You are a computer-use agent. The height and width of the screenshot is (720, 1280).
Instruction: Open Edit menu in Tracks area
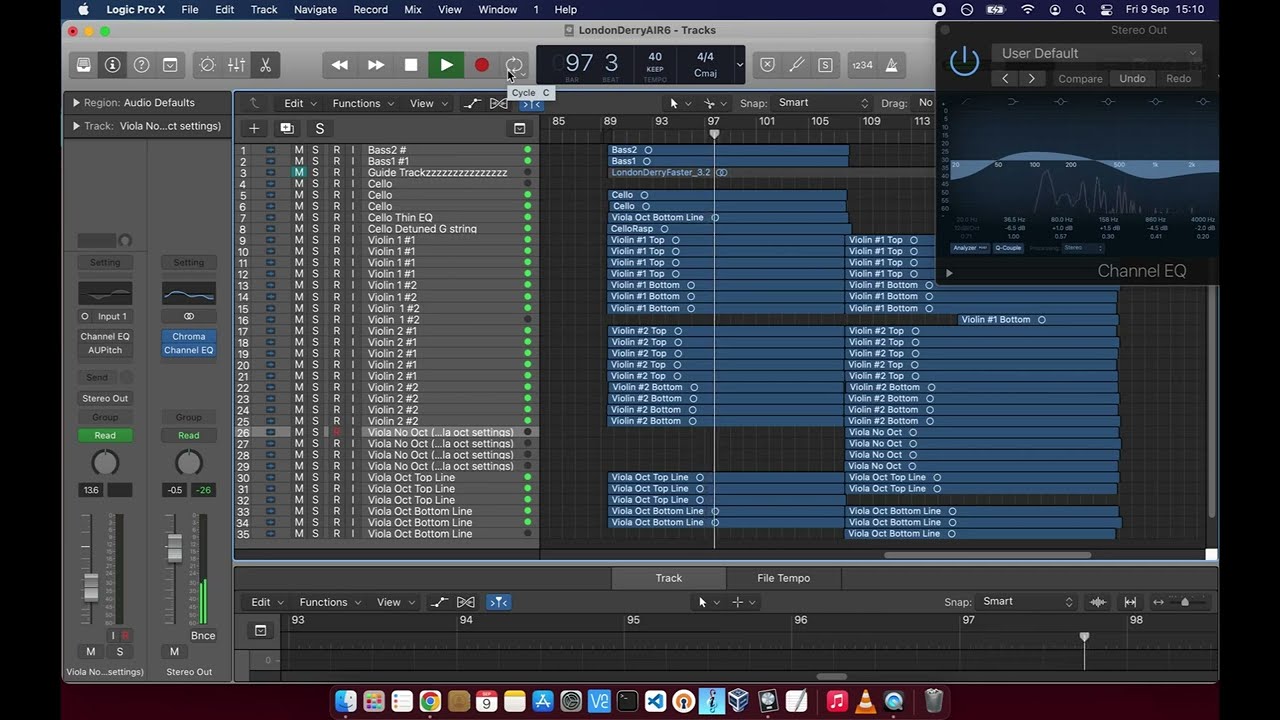(299, 103)
